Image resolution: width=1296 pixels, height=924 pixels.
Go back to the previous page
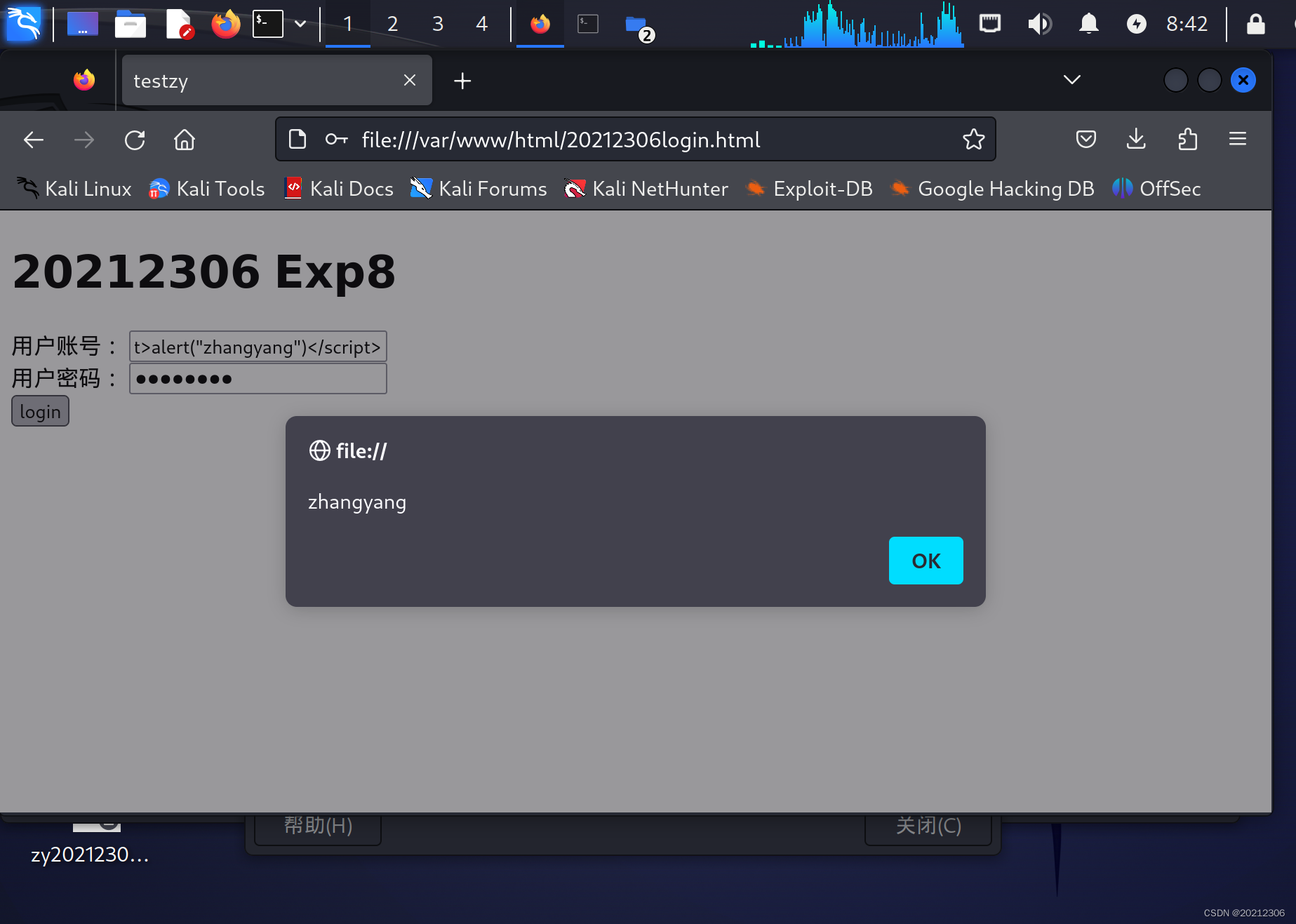click(x=34, y=140)
